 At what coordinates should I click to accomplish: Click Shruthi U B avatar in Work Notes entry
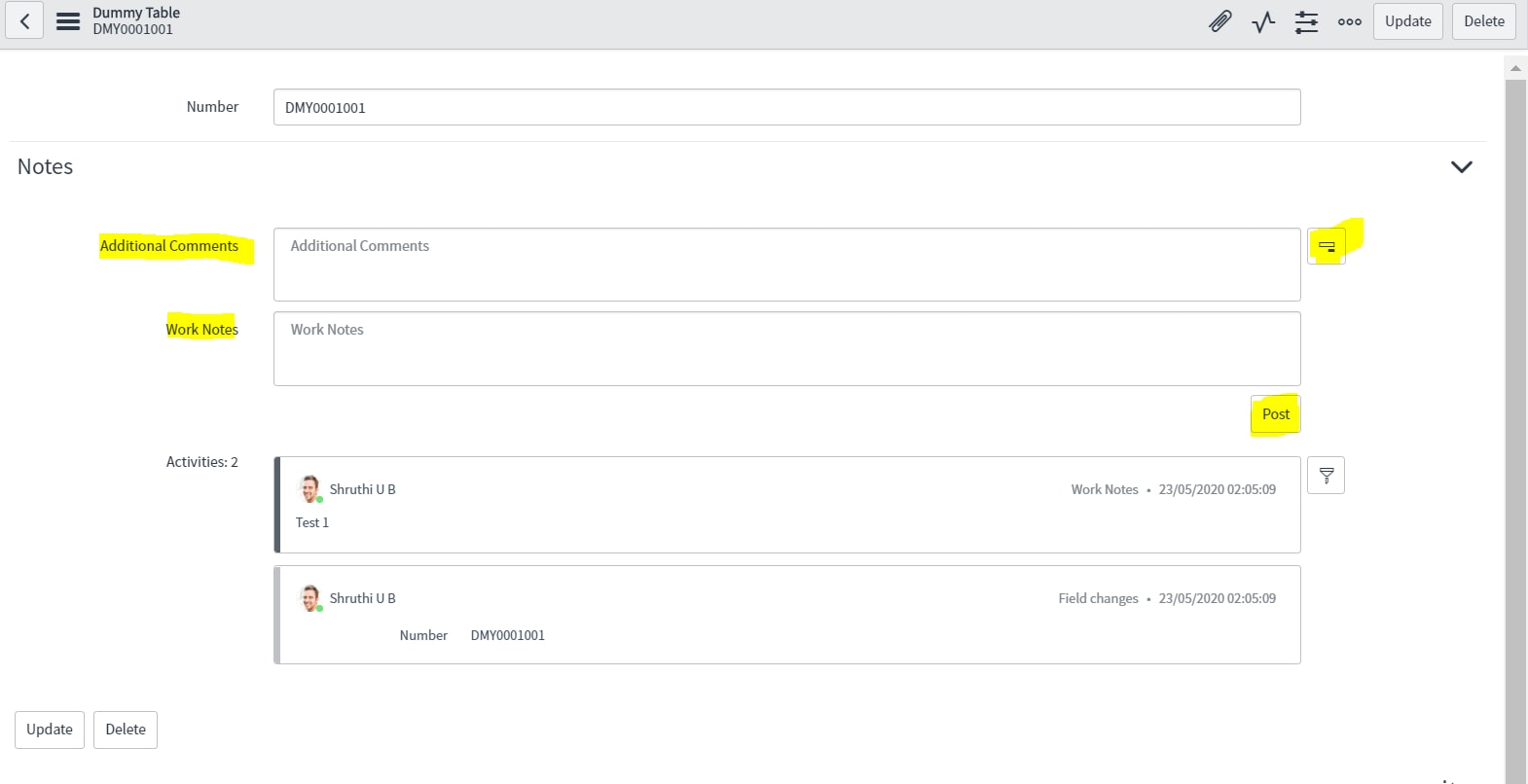click(x=310, y=488)
